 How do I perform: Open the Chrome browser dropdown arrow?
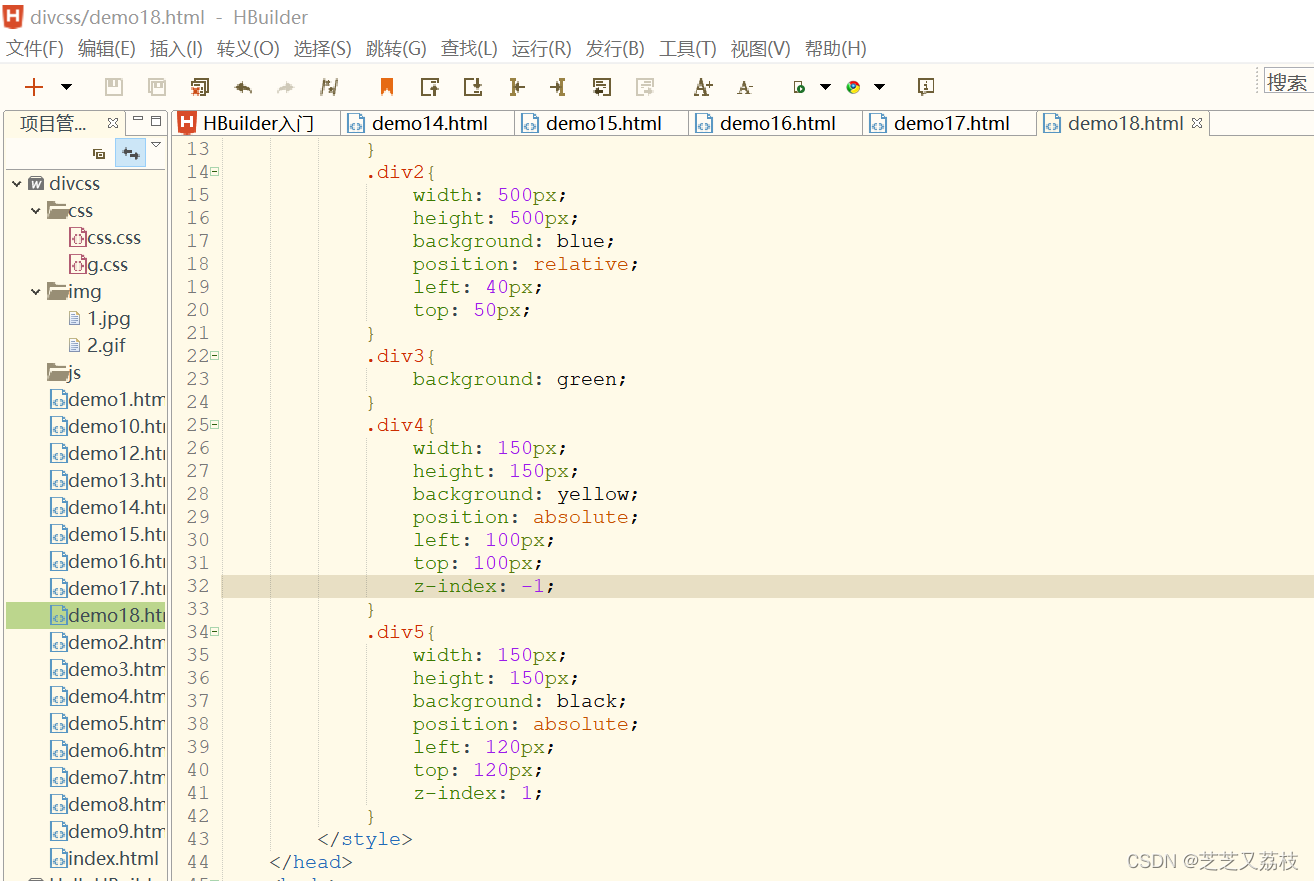pos(879,87)
